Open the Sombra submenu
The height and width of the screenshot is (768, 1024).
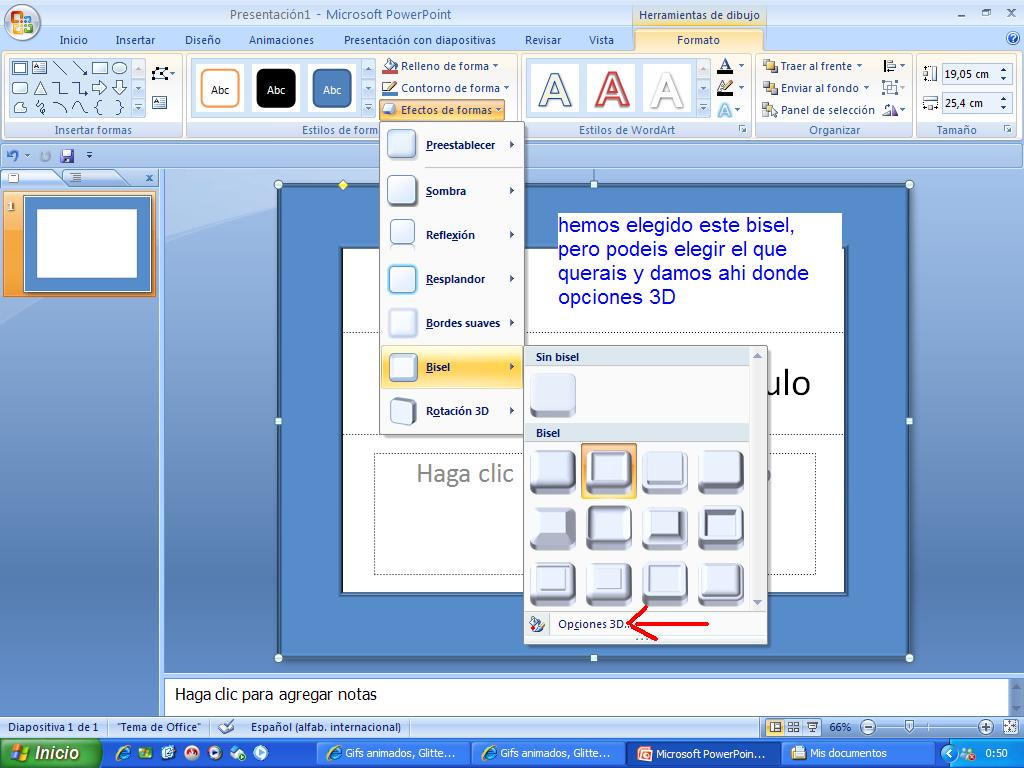[452, 191]
